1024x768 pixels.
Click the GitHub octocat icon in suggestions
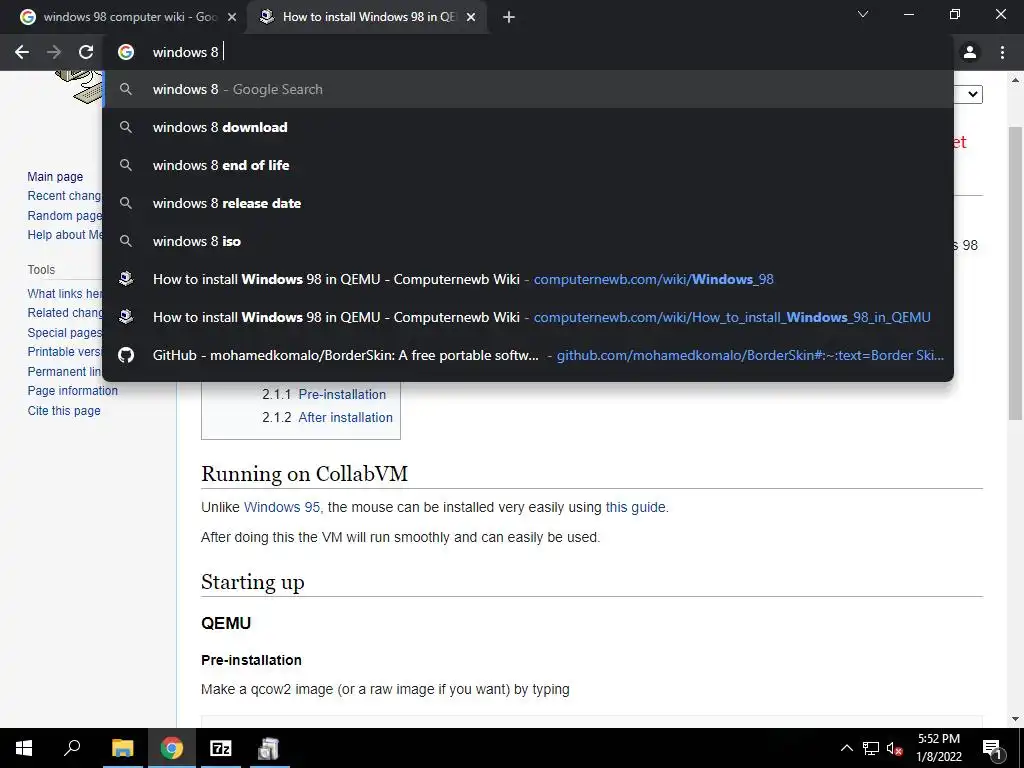coord(125,355)
